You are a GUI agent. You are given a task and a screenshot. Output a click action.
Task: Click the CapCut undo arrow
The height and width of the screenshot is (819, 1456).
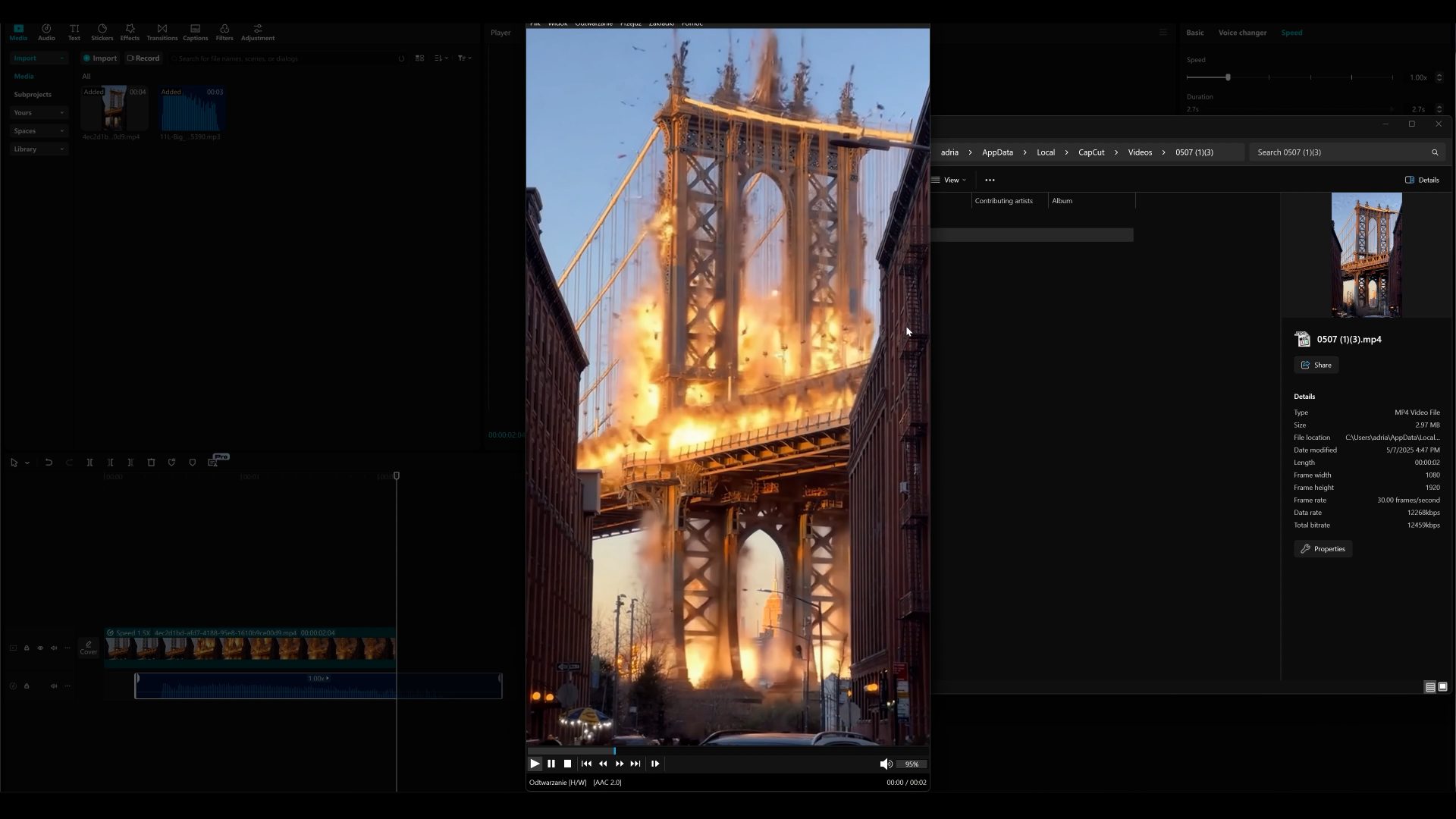click(49, 463)
